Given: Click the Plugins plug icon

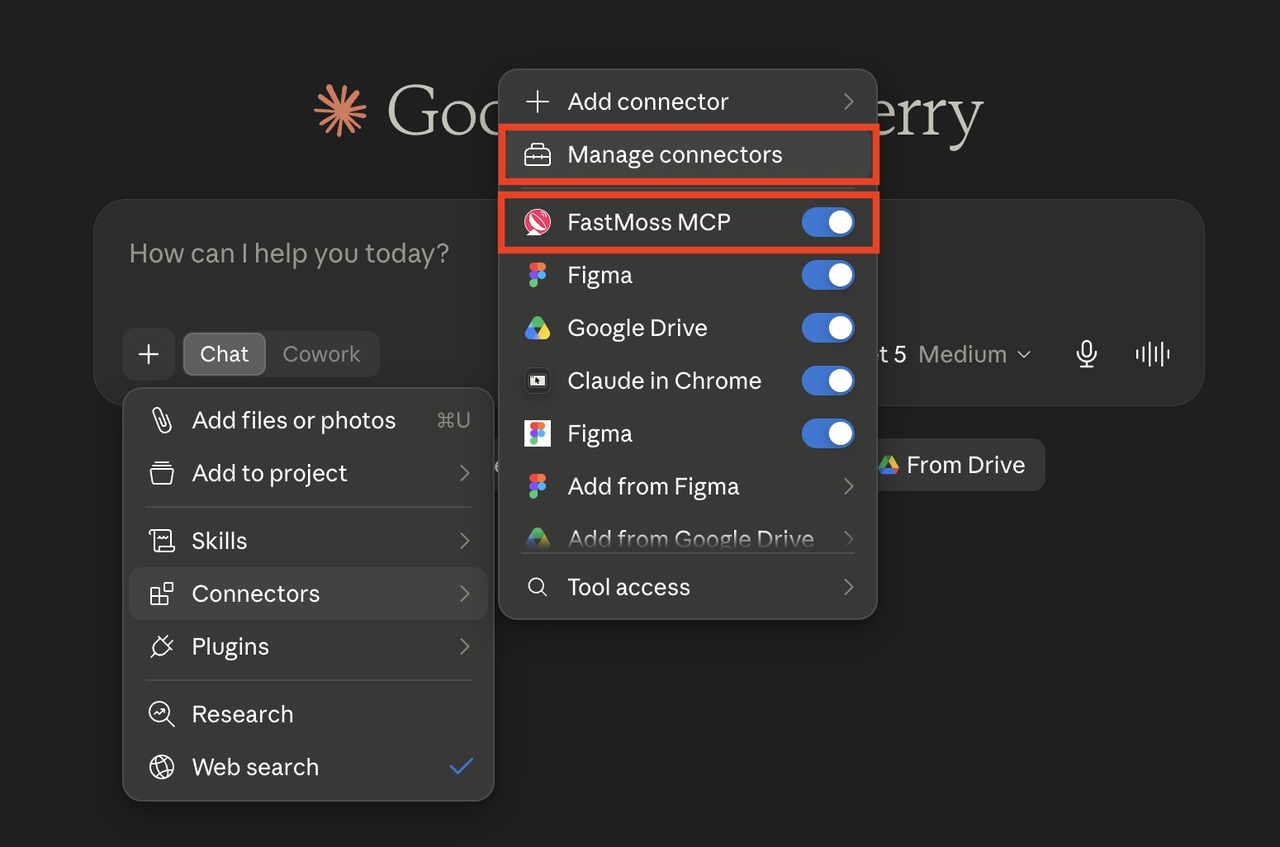Looking at the screenshot, I should point(161,647).
